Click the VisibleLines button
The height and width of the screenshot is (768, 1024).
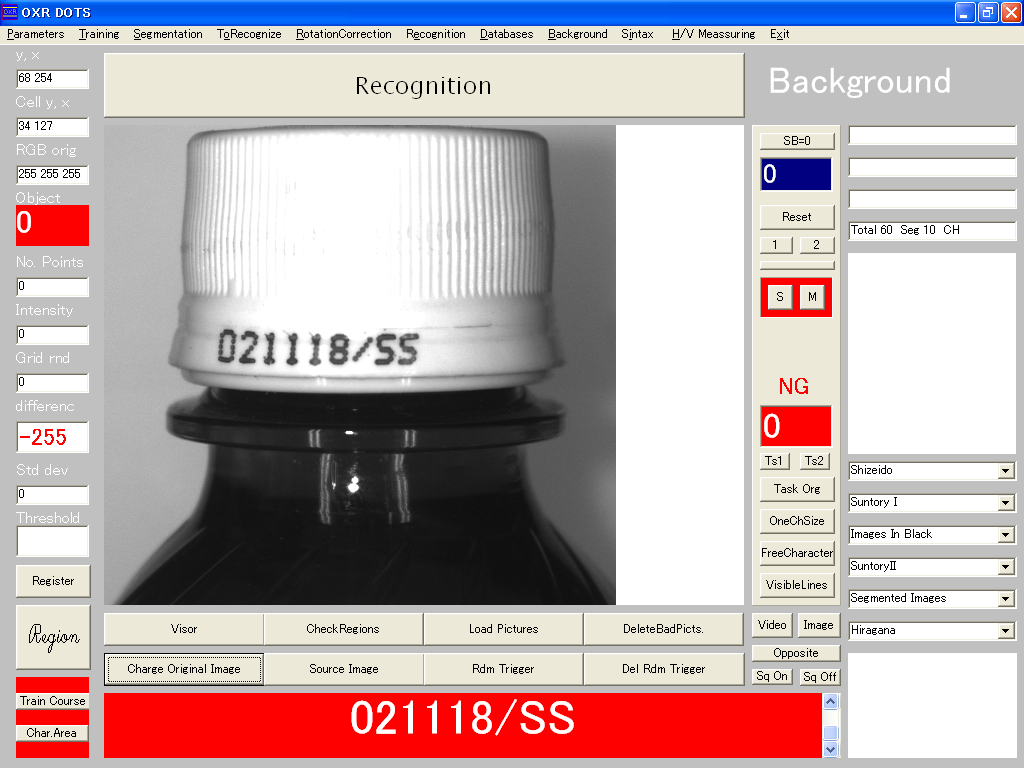pyautogui.click(x=796, y=585)
